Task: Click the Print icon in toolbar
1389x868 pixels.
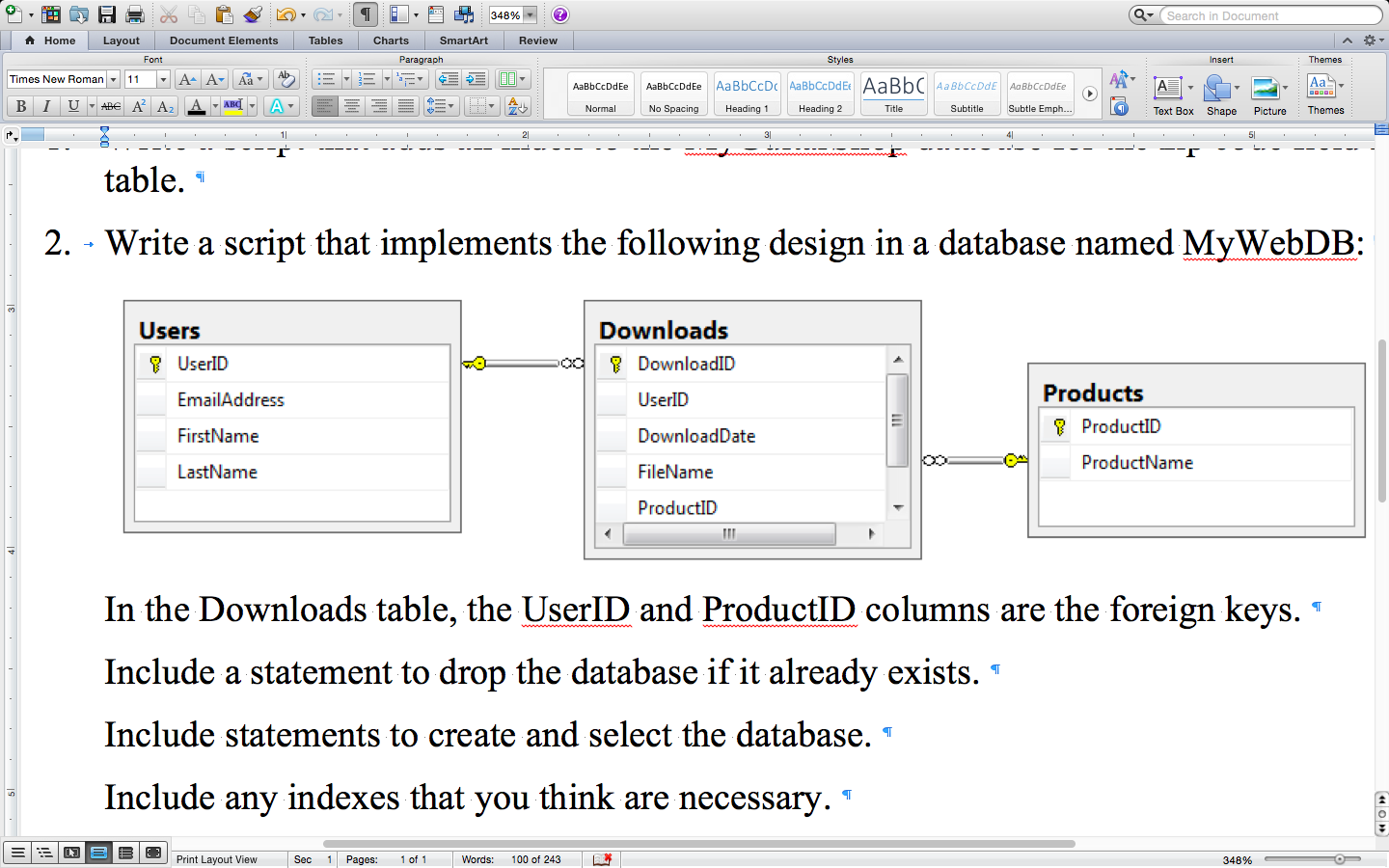Action: pyautogui.click(x=135, y=14)
